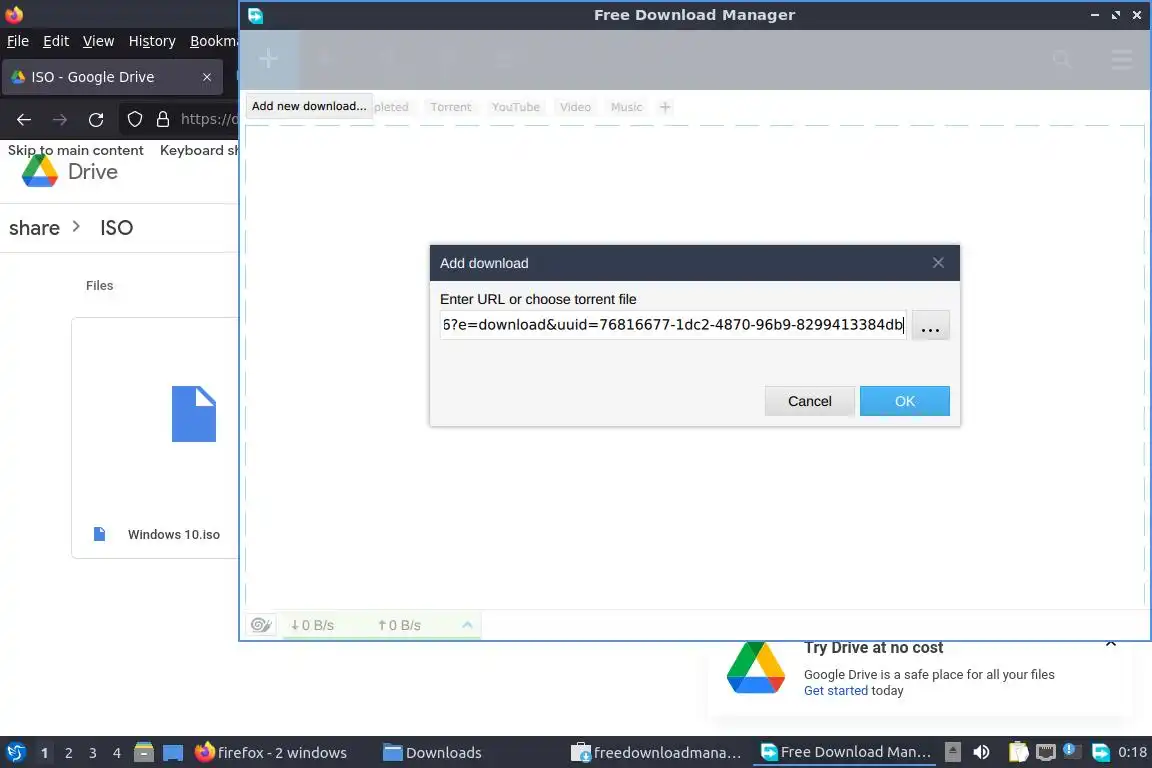
Task: Activate Free Download Manager taskbar item
Action: click(846, 752)
